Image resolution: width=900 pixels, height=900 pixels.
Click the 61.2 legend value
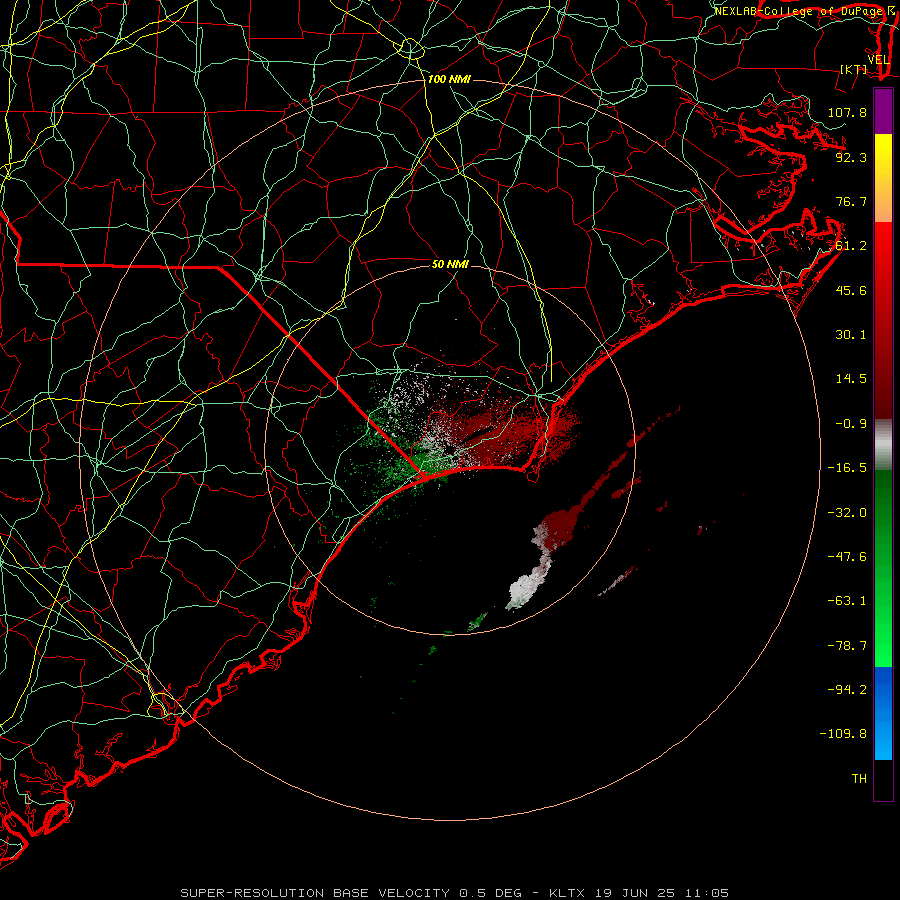coord(851,246)
